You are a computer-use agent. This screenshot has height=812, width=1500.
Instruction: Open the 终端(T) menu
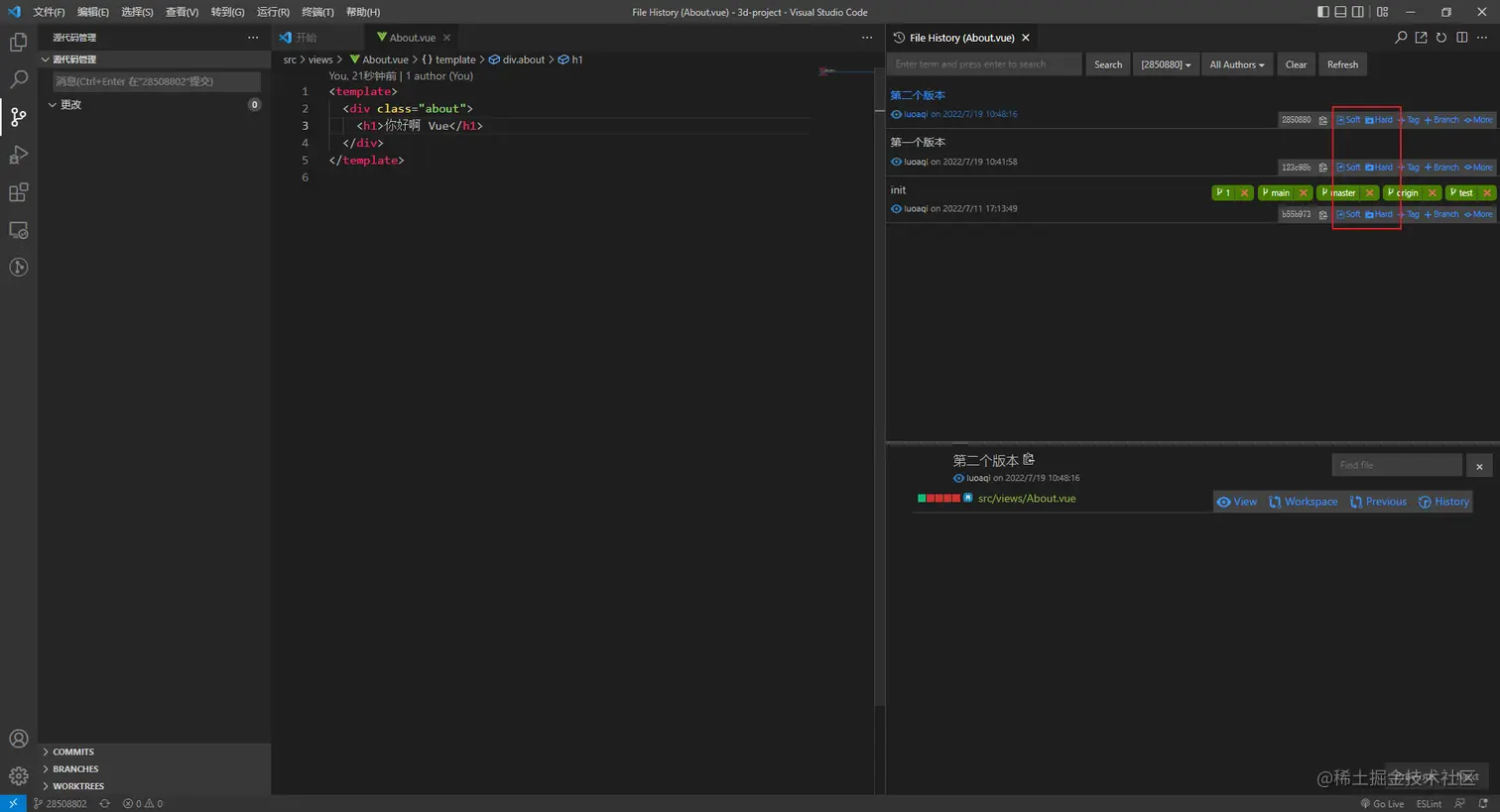(x=317, y=12)
